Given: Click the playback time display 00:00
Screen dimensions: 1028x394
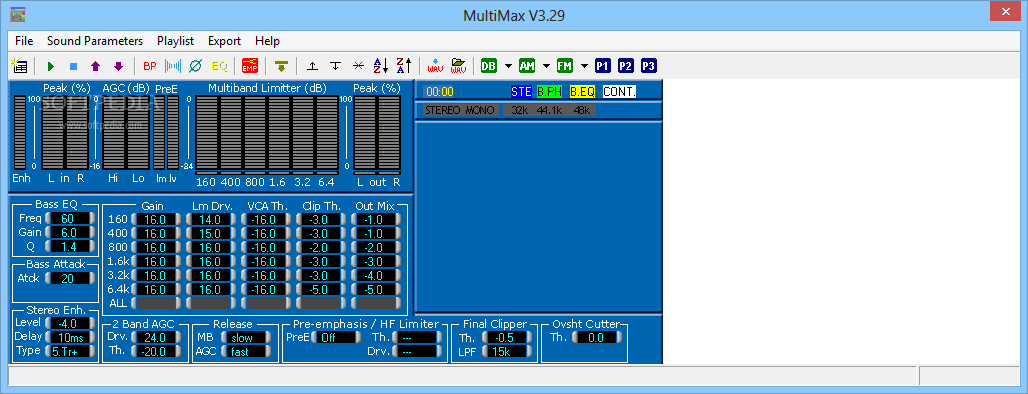Looking at the screenshot, I should (439, 92).
